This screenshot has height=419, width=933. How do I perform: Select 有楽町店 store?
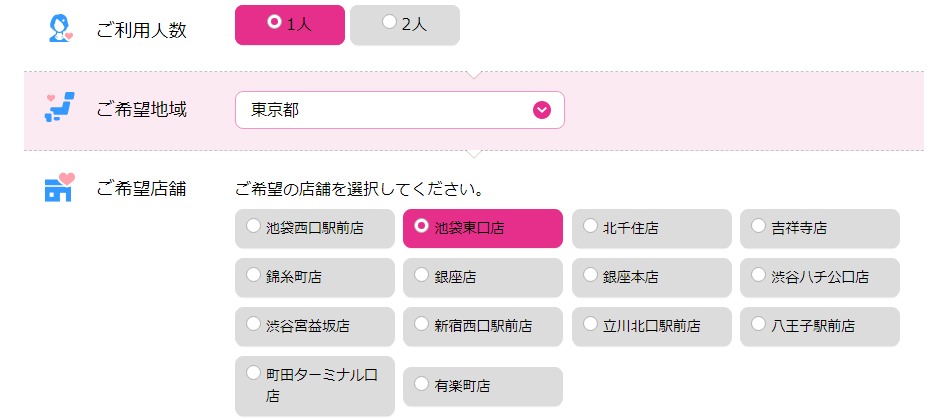coord(483,386)
